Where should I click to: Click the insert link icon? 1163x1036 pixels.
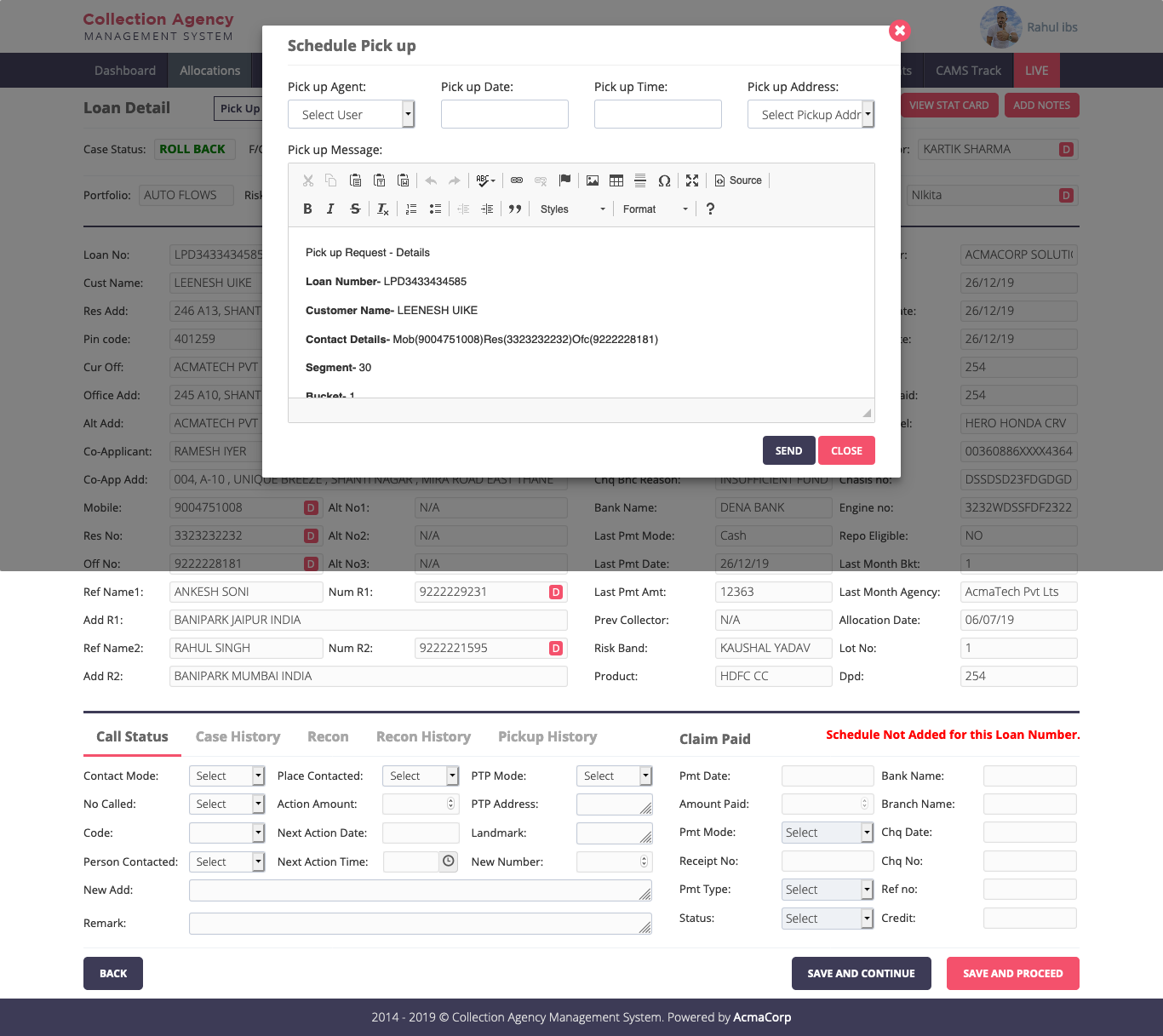(x=517, y=180)
